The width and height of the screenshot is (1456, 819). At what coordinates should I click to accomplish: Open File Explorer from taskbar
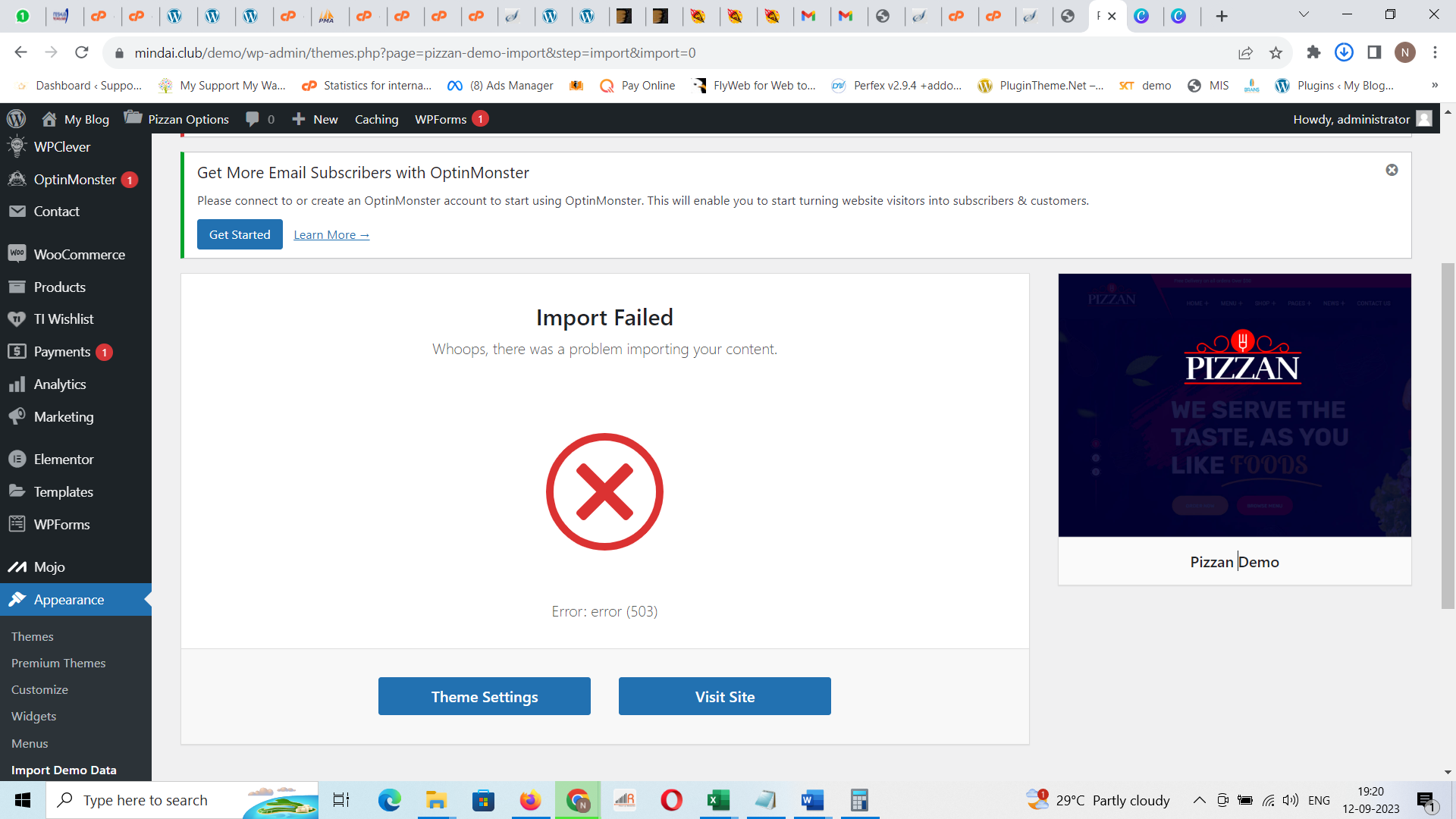436,800
